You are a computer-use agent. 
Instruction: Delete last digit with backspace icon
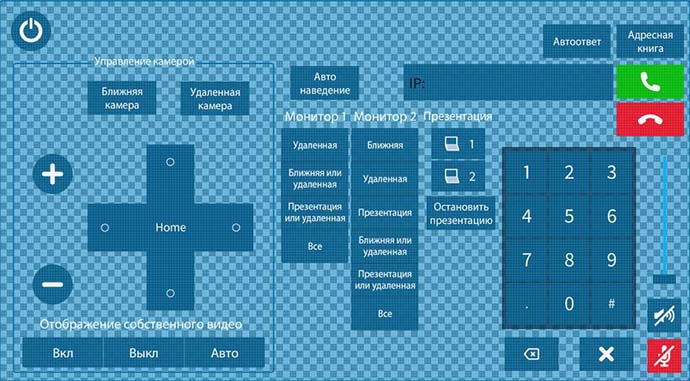click(x=532, y=354)
